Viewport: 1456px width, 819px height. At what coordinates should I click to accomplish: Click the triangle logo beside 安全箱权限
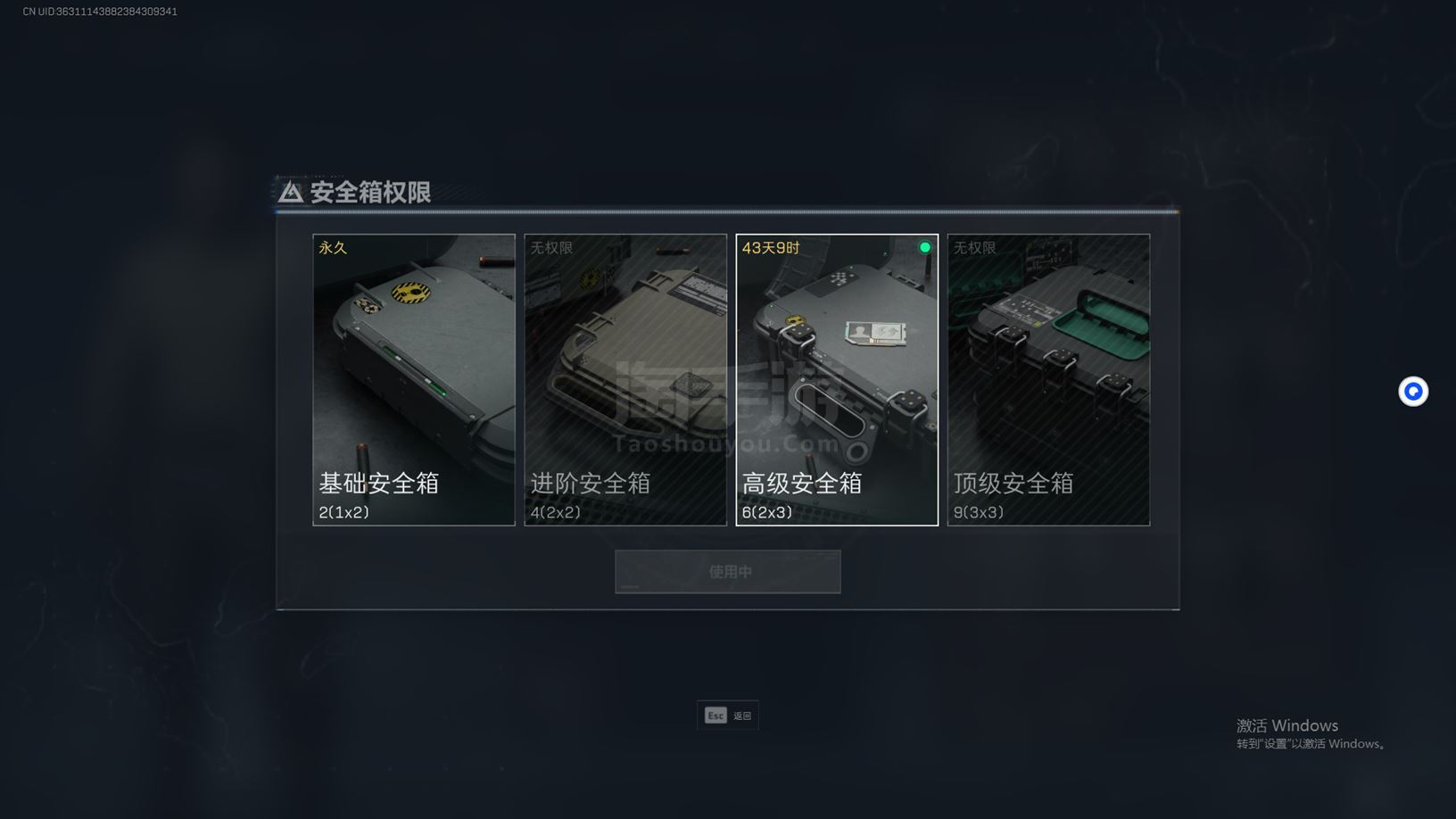290,192
